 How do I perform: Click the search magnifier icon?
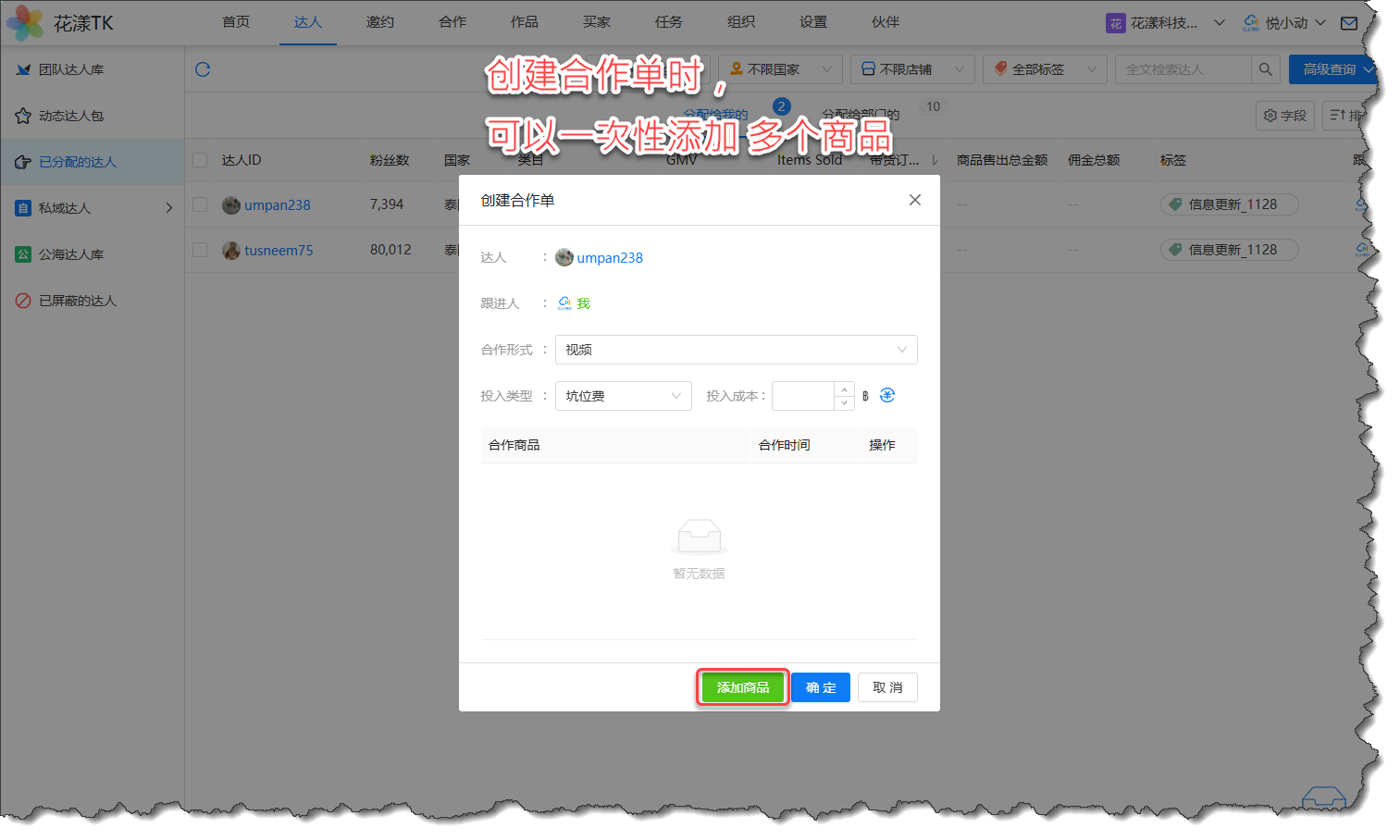point(1265,69)
